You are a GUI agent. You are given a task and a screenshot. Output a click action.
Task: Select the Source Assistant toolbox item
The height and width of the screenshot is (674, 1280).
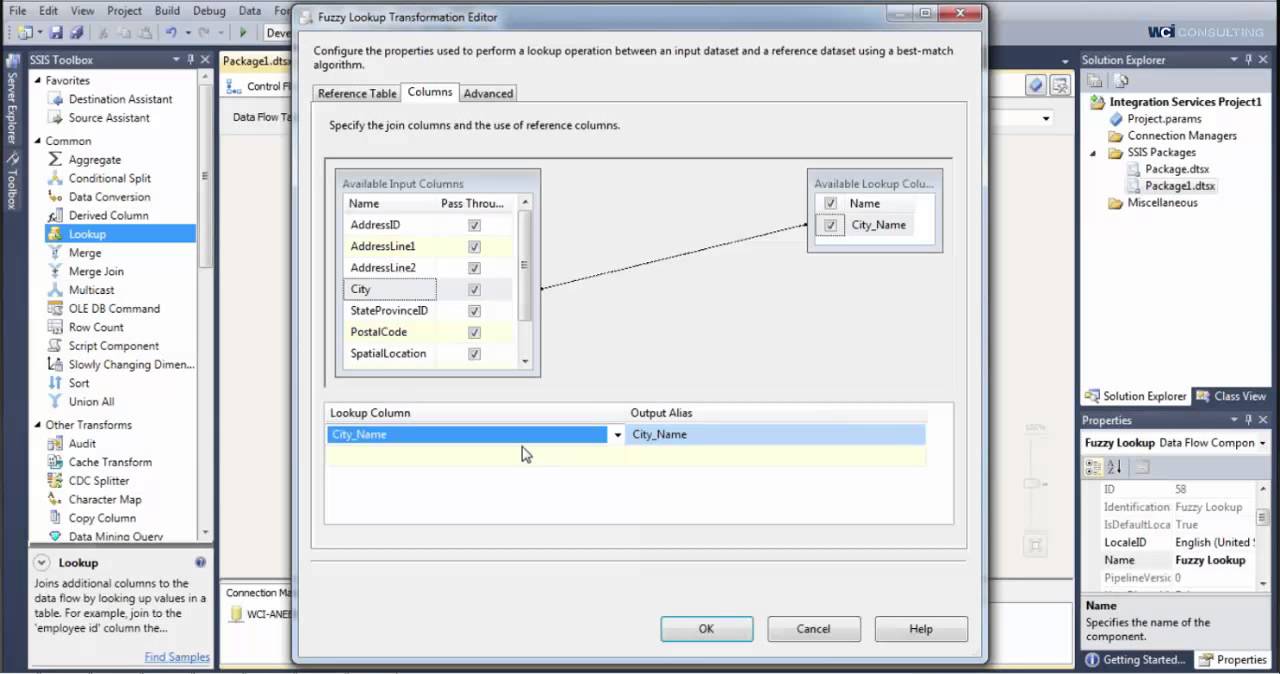point(109,118)
